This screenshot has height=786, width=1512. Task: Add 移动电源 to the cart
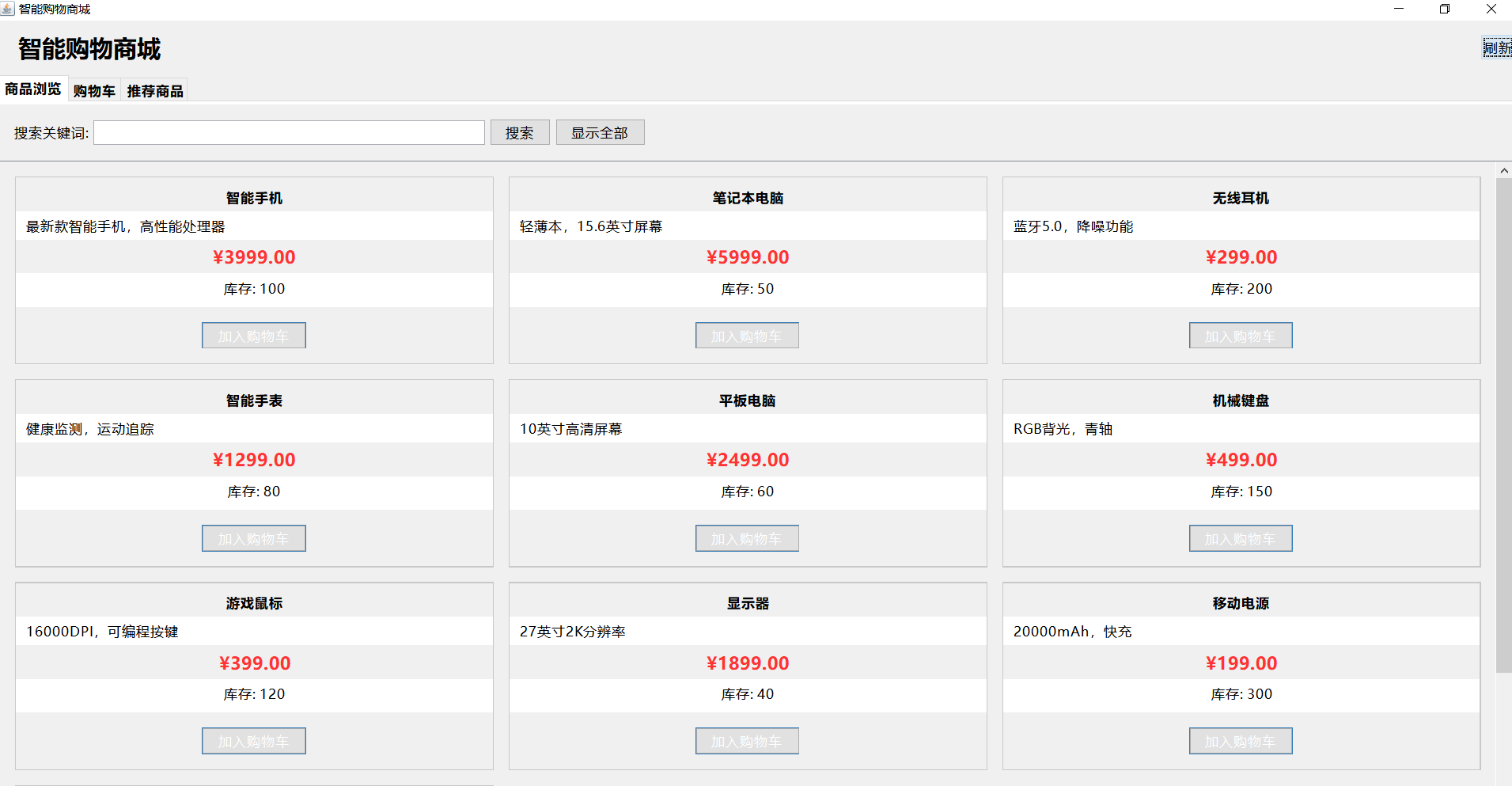click(1240, 741)
